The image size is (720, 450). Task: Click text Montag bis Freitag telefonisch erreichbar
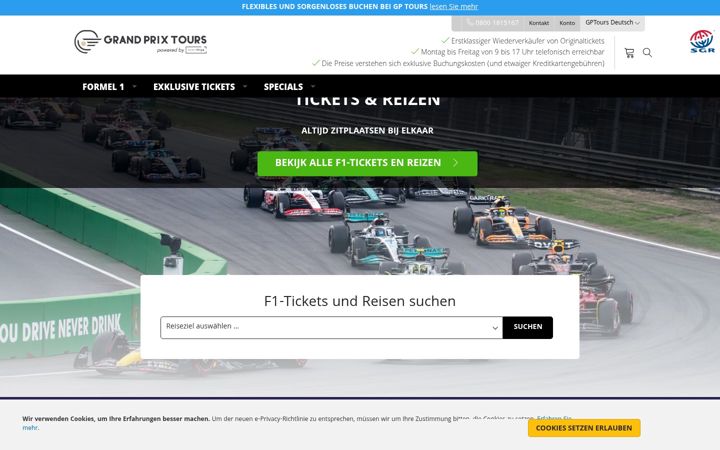(512, 52)
